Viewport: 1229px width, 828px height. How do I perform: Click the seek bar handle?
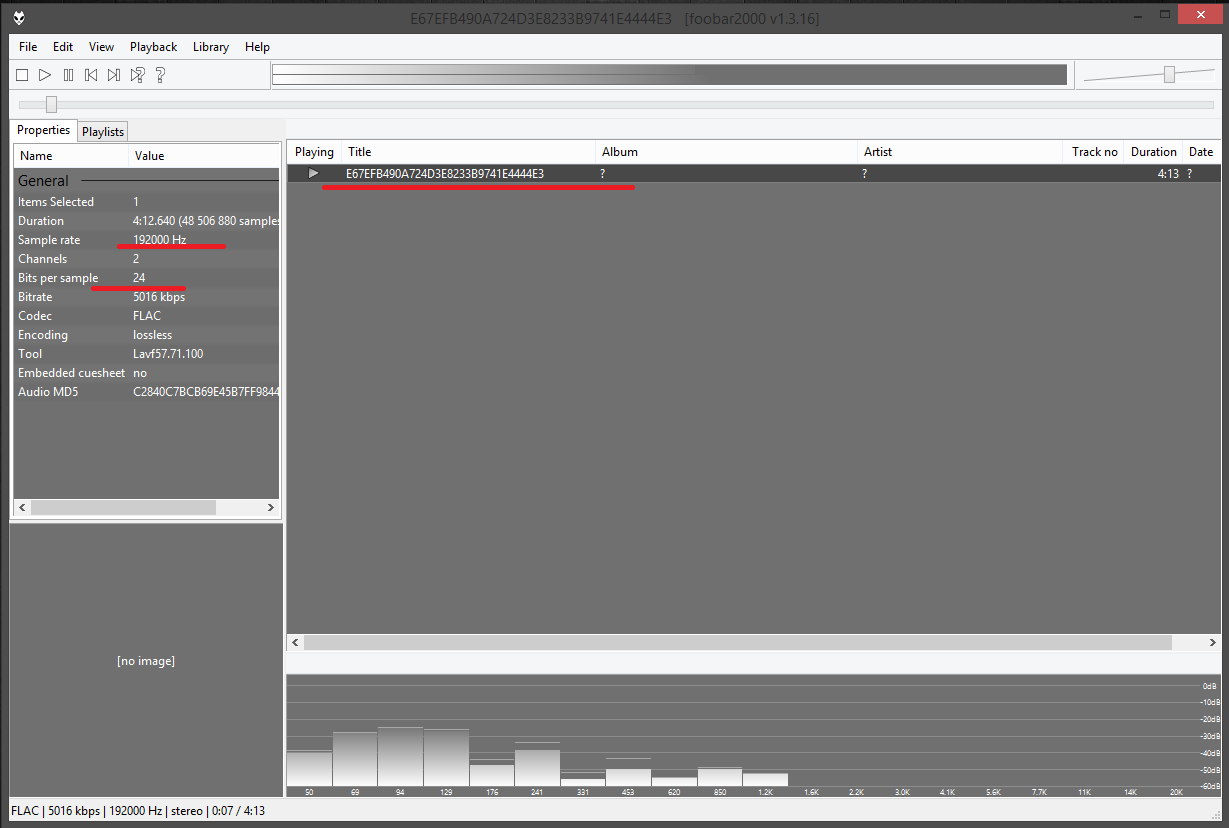tap(51, 105)
